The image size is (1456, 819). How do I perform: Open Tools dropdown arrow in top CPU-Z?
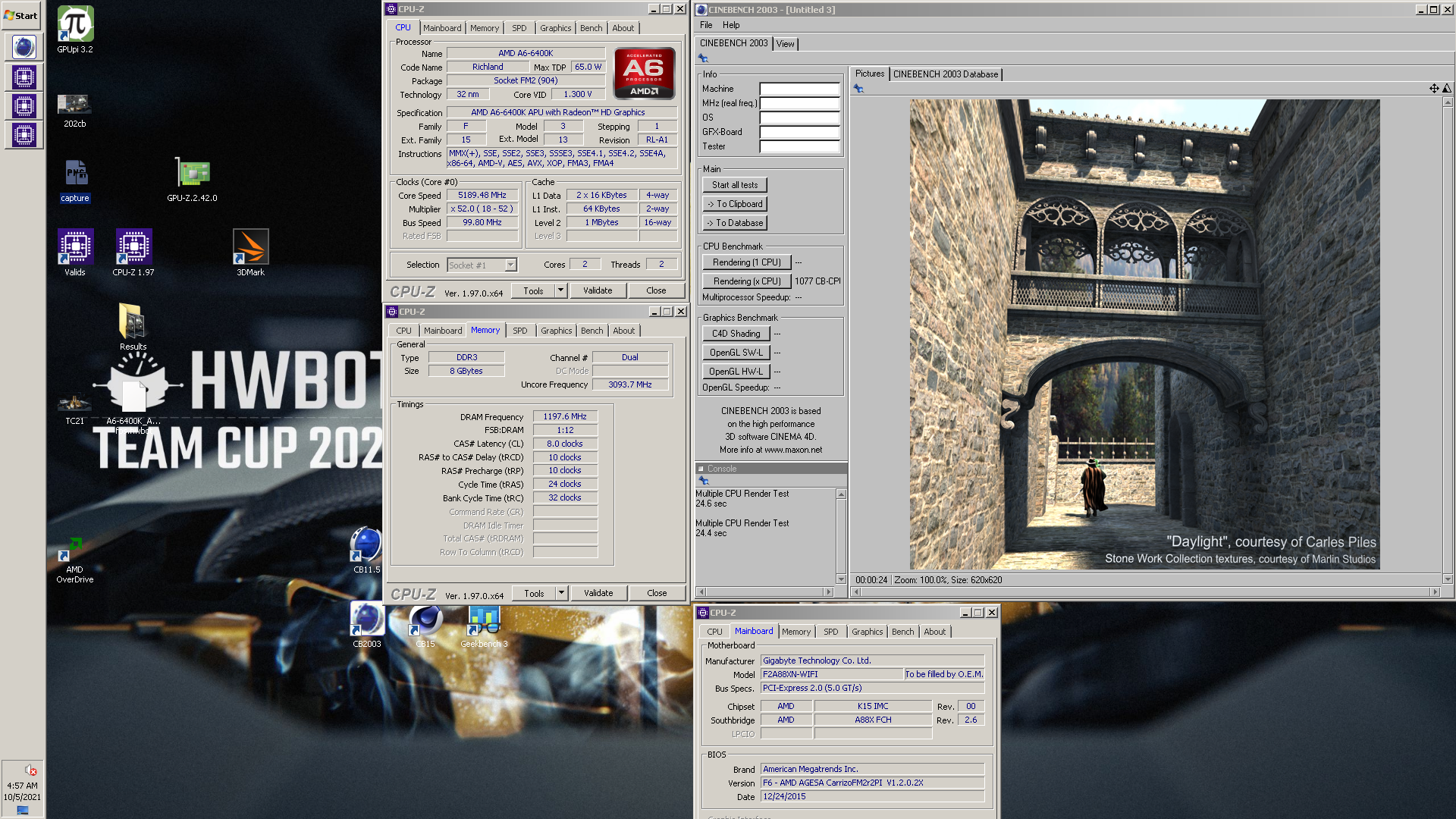click(560, 290)
